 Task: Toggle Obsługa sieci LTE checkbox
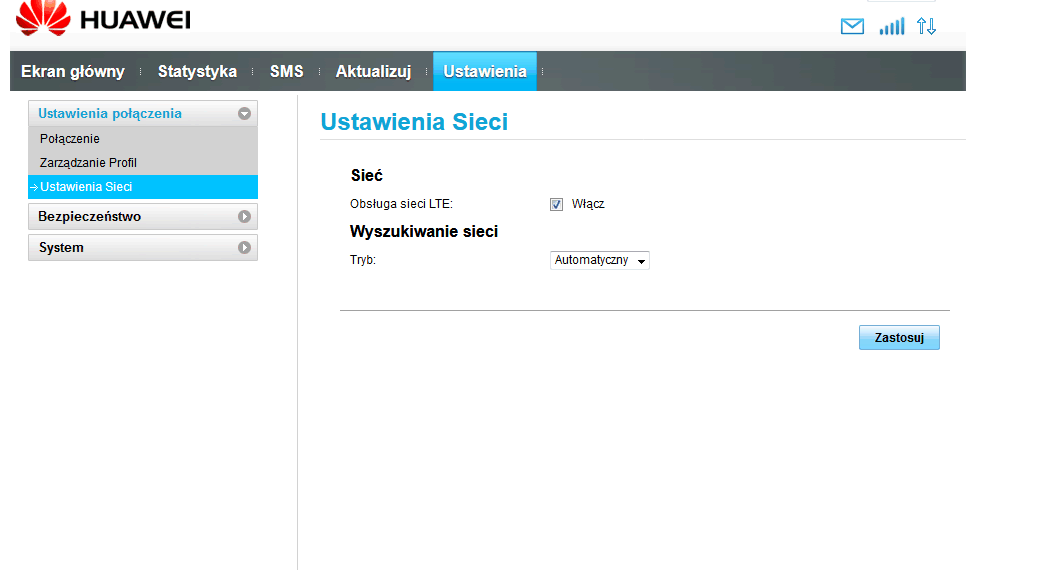pyautogui.click(x=556, y=204)
